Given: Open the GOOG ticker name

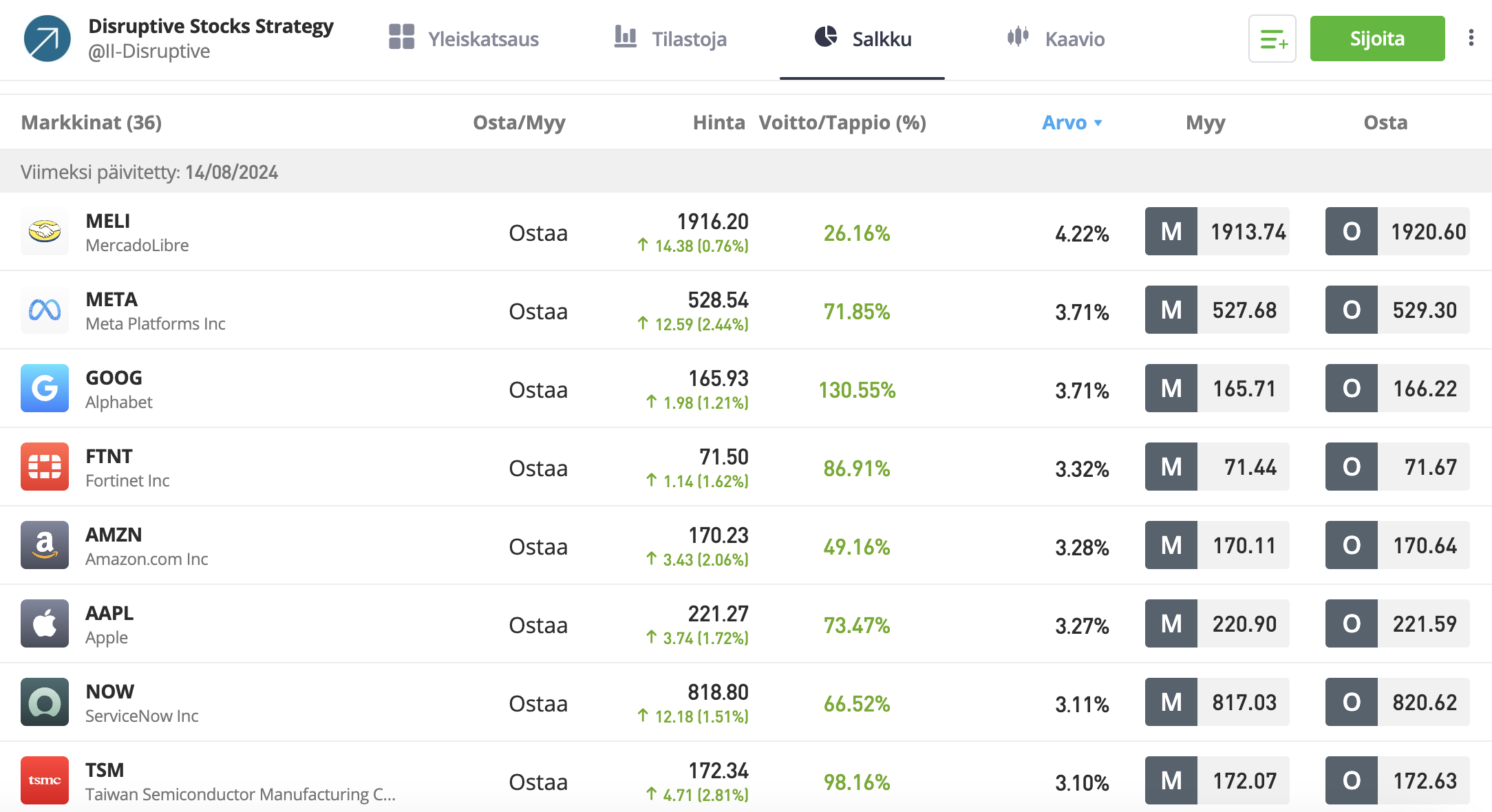Looking at the screenshot, I should (114, 378).
